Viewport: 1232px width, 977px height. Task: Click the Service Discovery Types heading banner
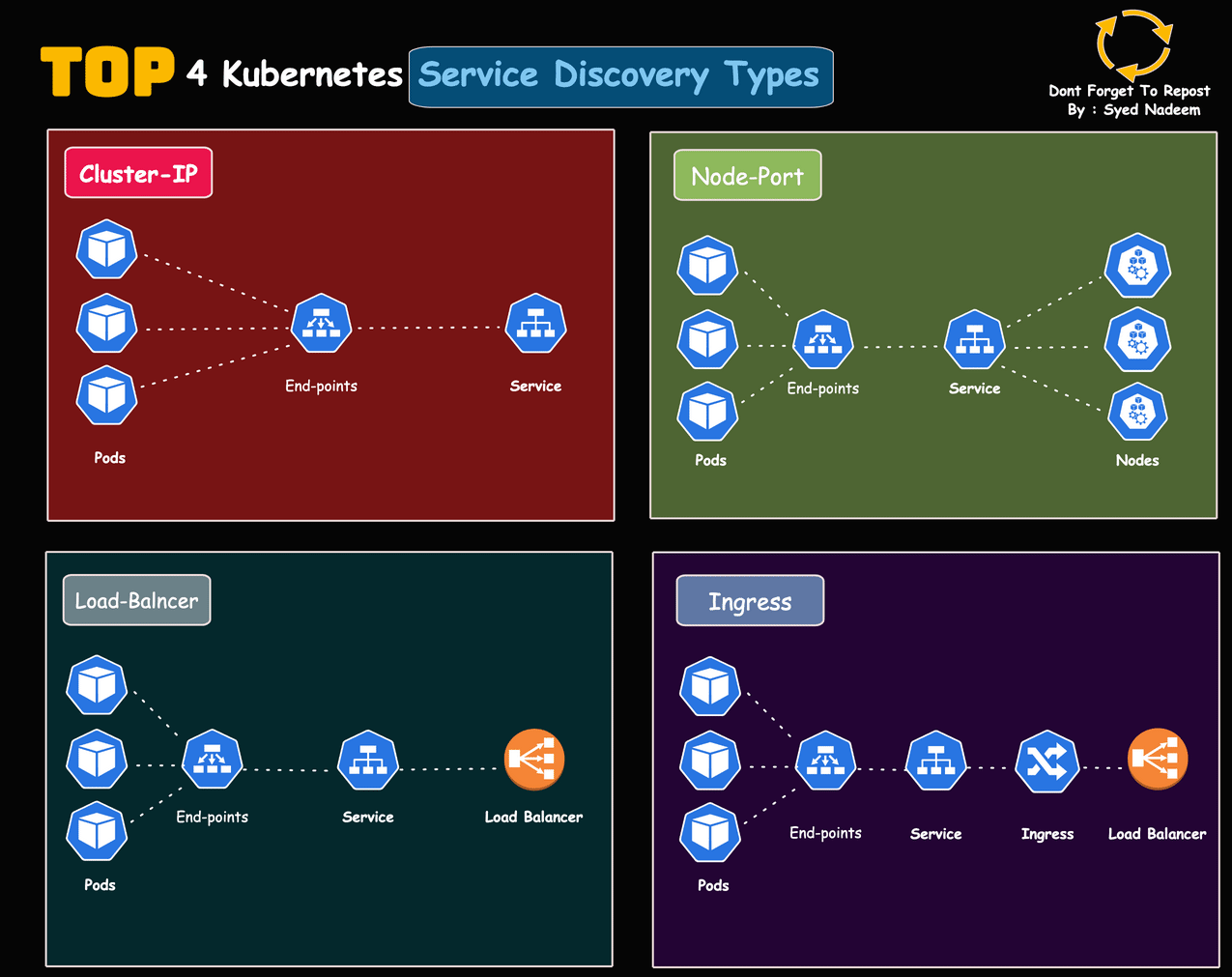[x=620, y=75]
